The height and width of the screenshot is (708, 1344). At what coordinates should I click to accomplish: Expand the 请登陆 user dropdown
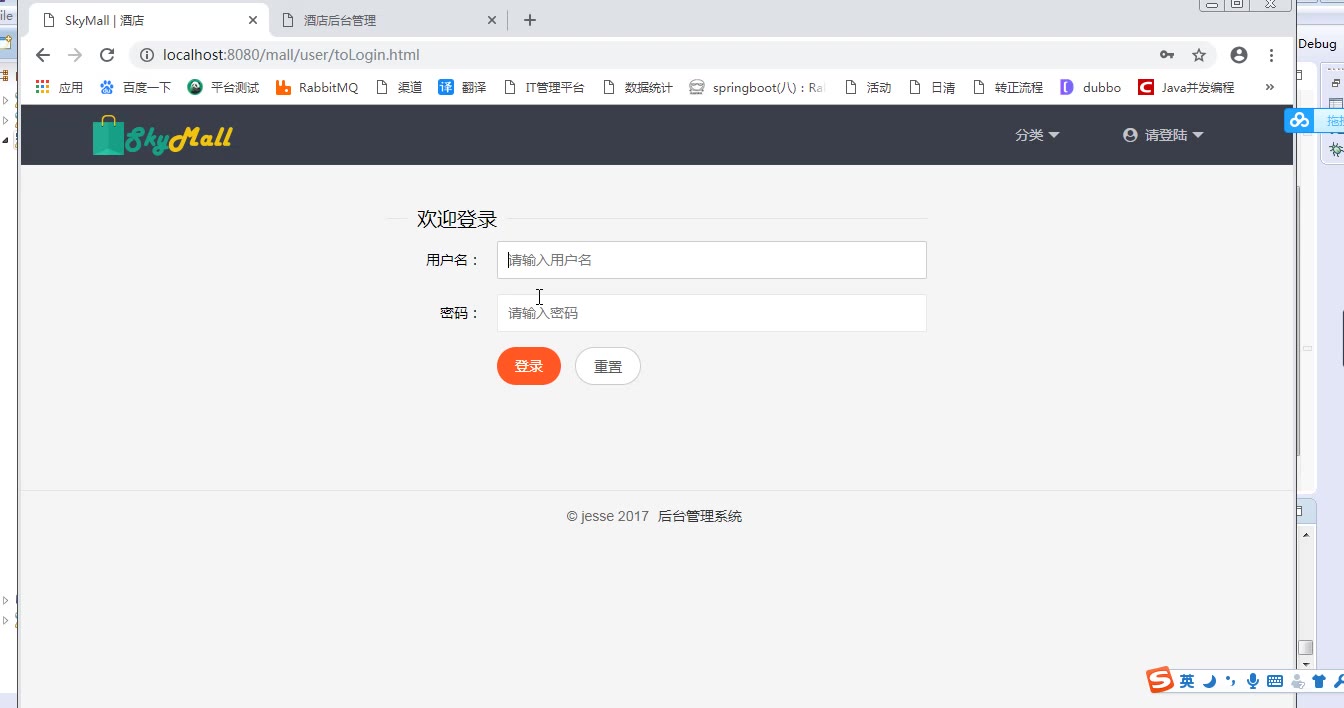coord(1163,135)
